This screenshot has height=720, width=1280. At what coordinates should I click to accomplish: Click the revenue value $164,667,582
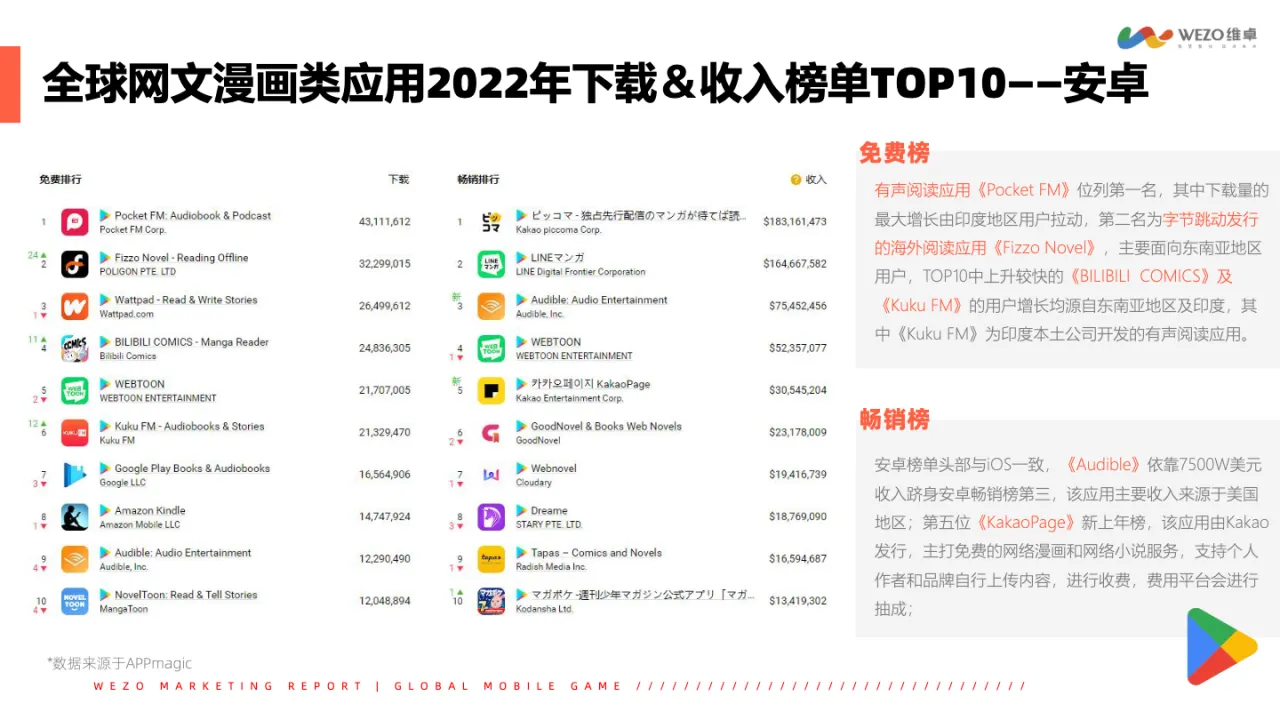(795, 264)
